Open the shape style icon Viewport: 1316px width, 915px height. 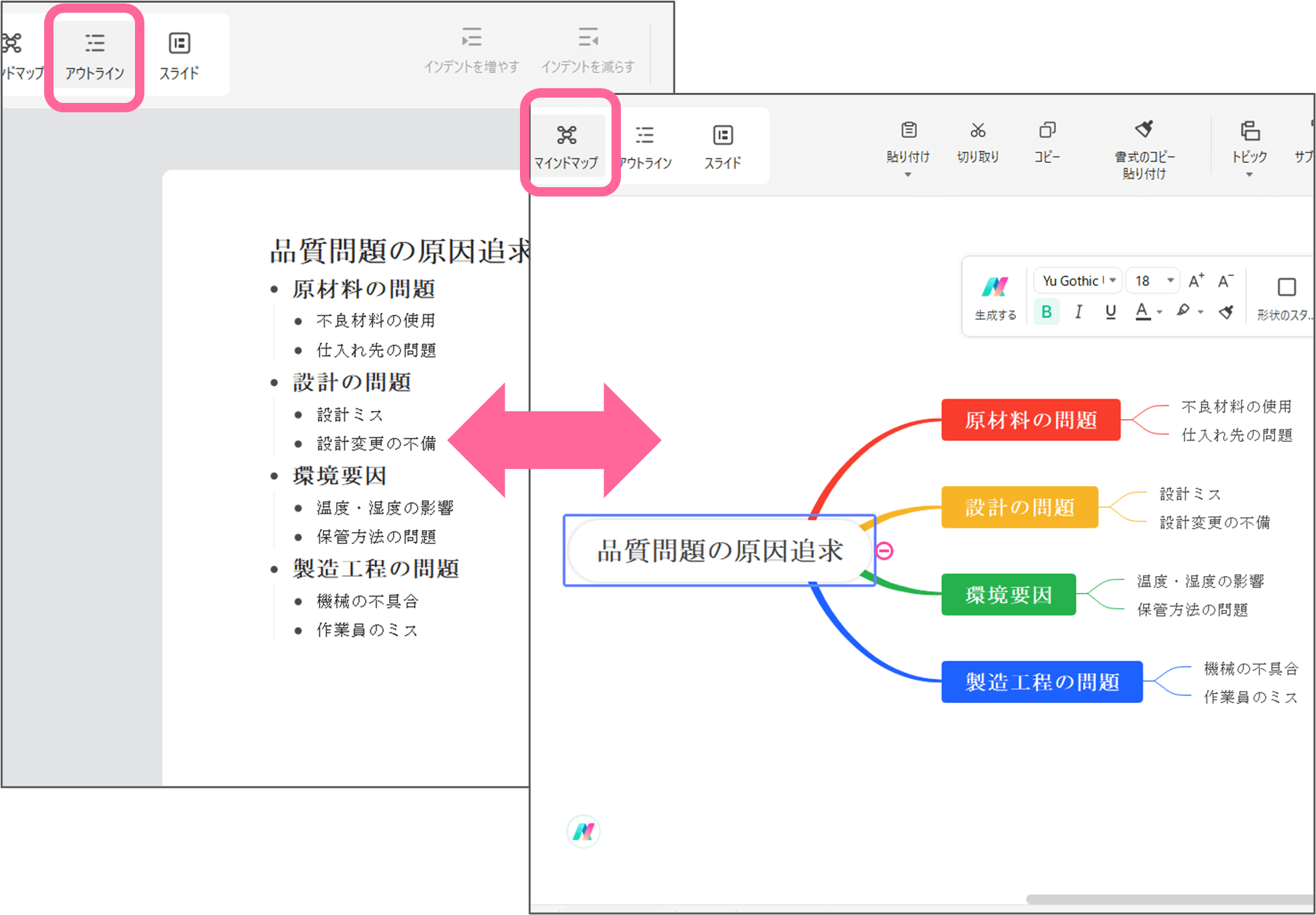1287,287
